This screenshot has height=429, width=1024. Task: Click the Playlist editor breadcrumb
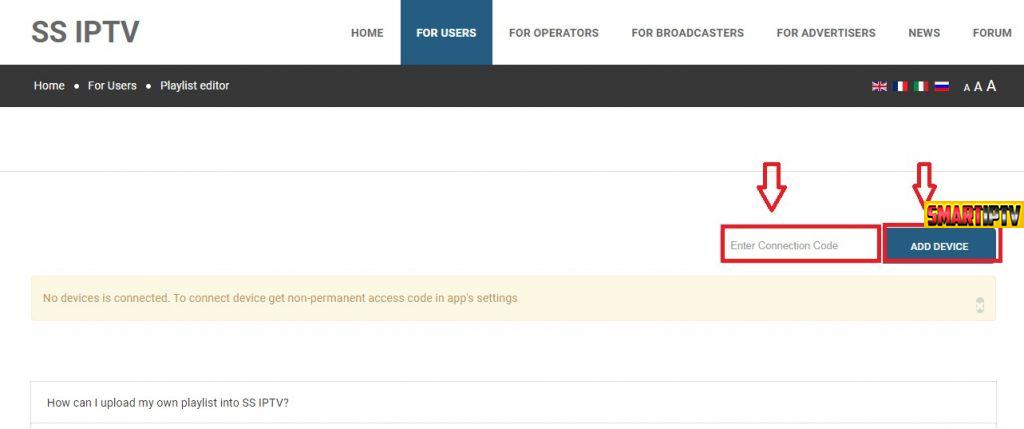195,86
